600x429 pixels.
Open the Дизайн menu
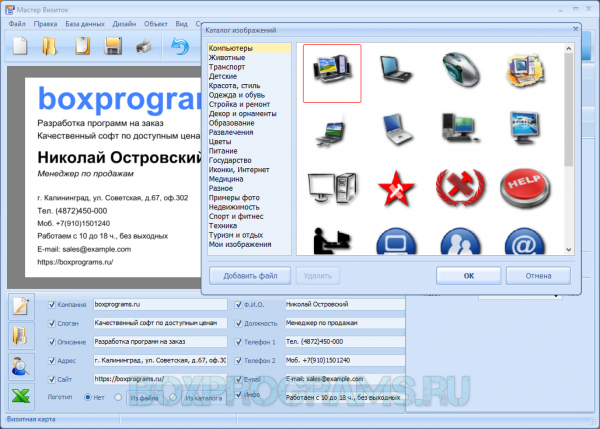click(124, 24)
